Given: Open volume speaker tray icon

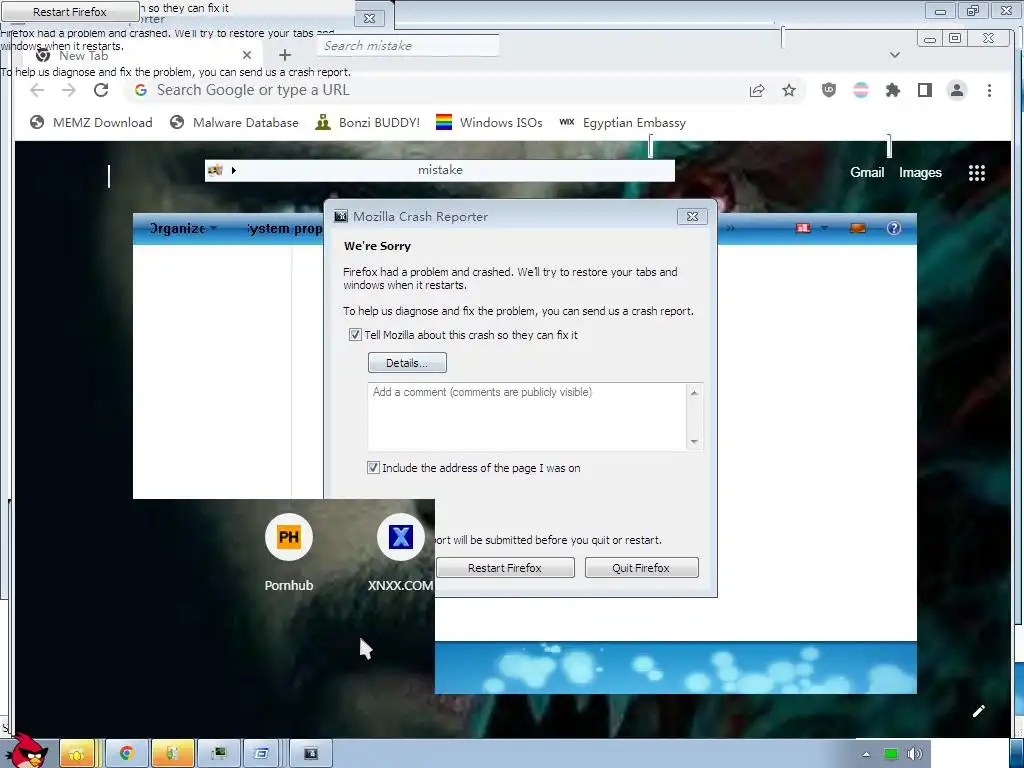Looking at the screenshot, I should [x=914, y=754].
